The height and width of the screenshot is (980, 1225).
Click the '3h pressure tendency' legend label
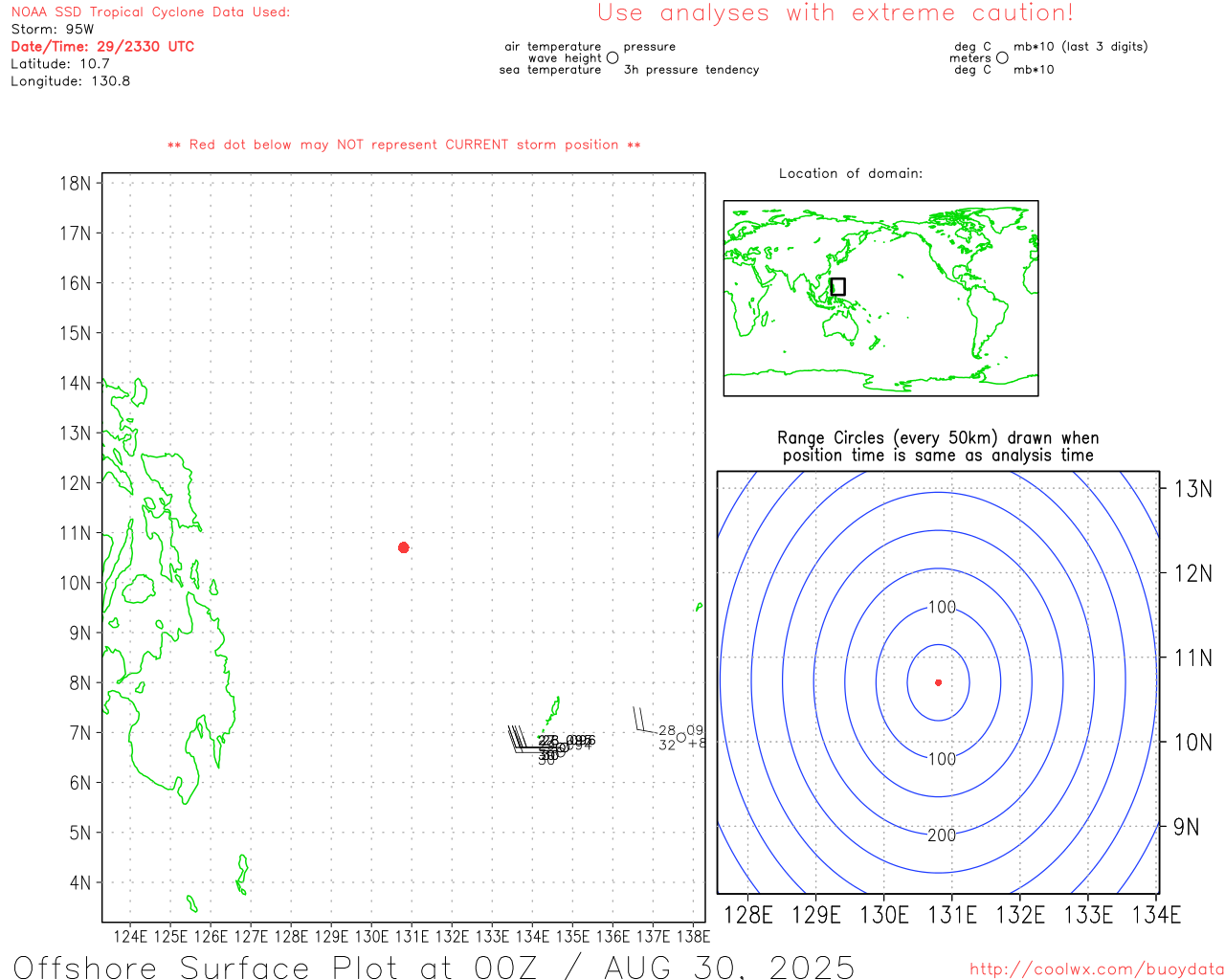691,70
